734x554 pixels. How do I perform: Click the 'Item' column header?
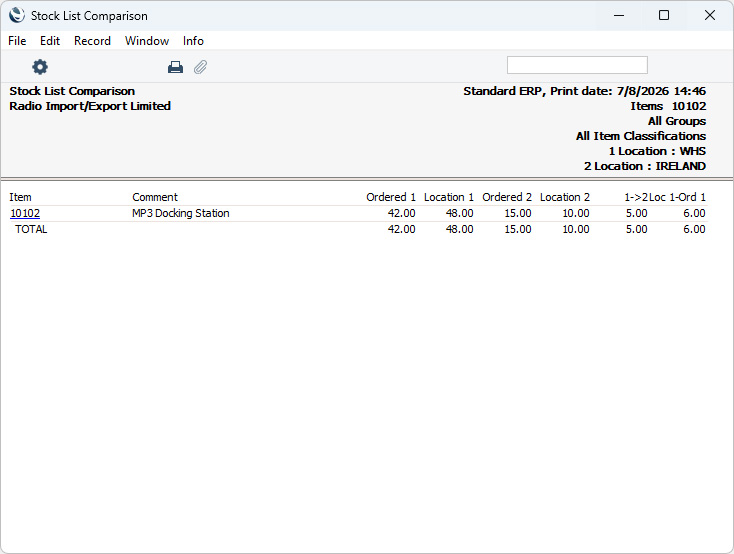[21, 197]
